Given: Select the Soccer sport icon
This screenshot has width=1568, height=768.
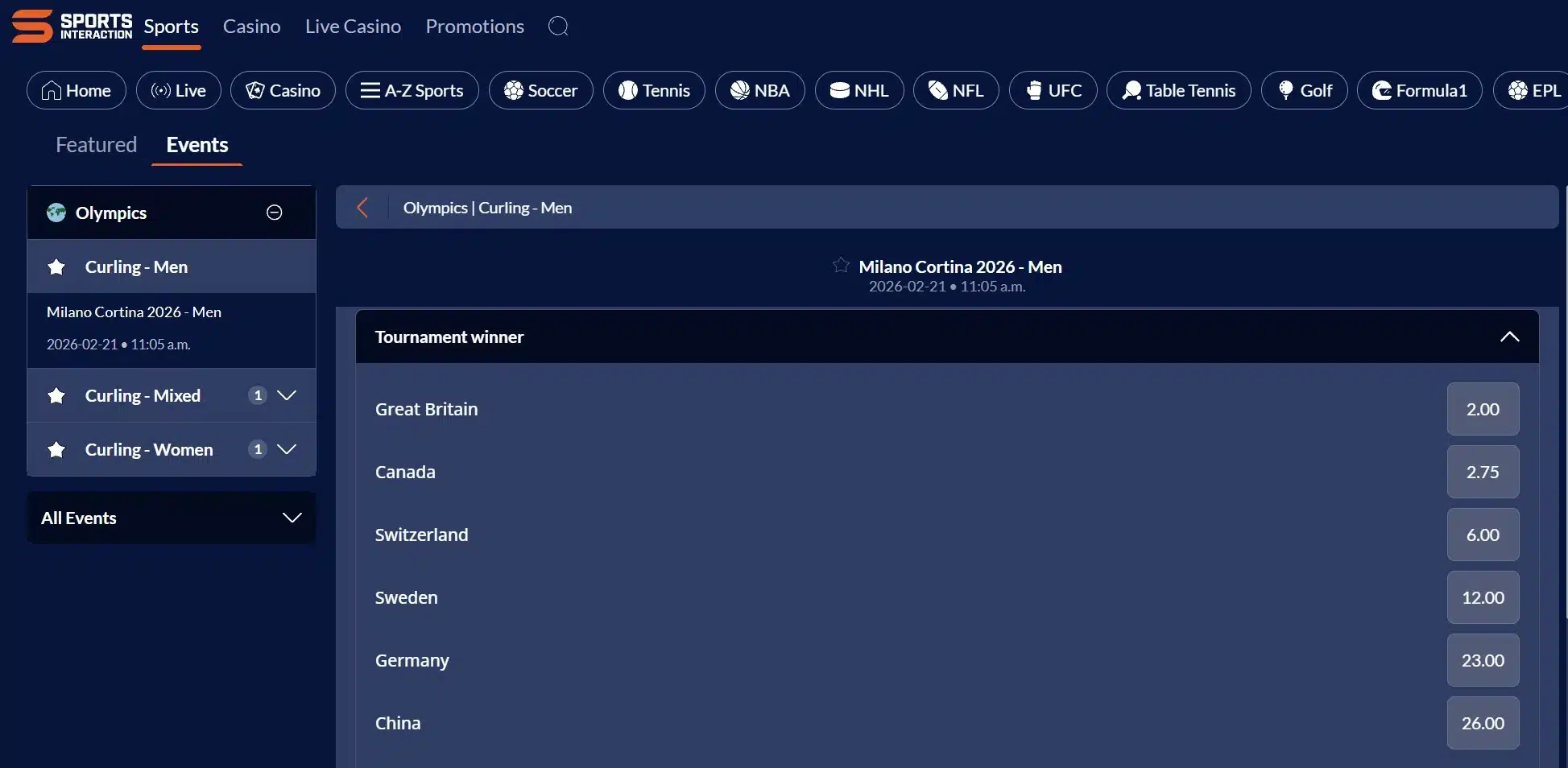Looking at the screenshot, I should [x=512, y=90].
